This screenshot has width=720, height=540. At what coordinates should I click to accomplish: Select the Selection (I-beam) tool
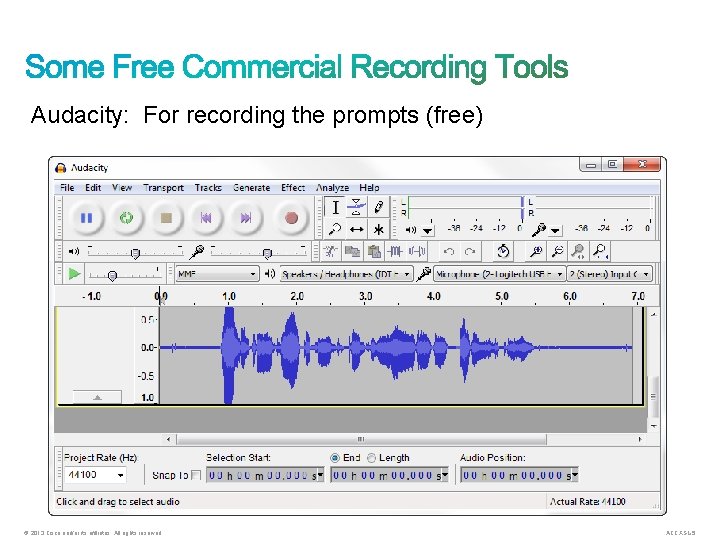335,208
